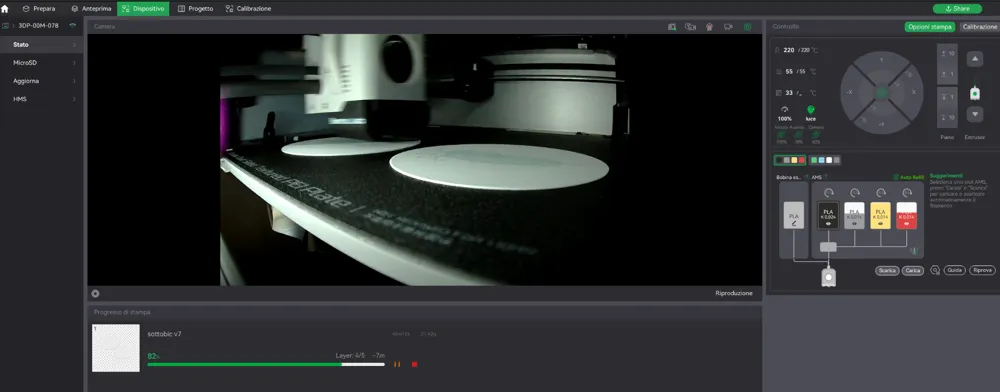1000x392 pixels.
Task: Toggle the chamber light (luce) icon
Action: click(811, 110)
